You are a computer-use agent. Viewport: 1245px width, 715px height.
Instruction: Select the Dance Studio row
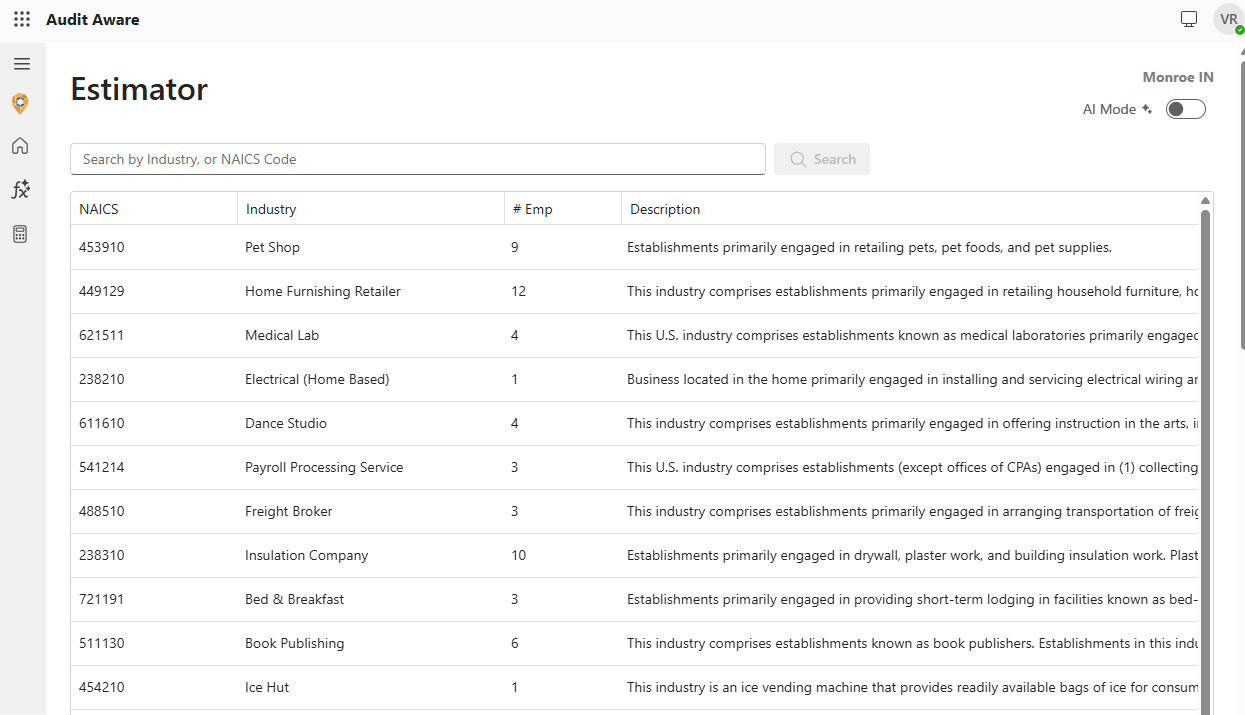(635, 423)
